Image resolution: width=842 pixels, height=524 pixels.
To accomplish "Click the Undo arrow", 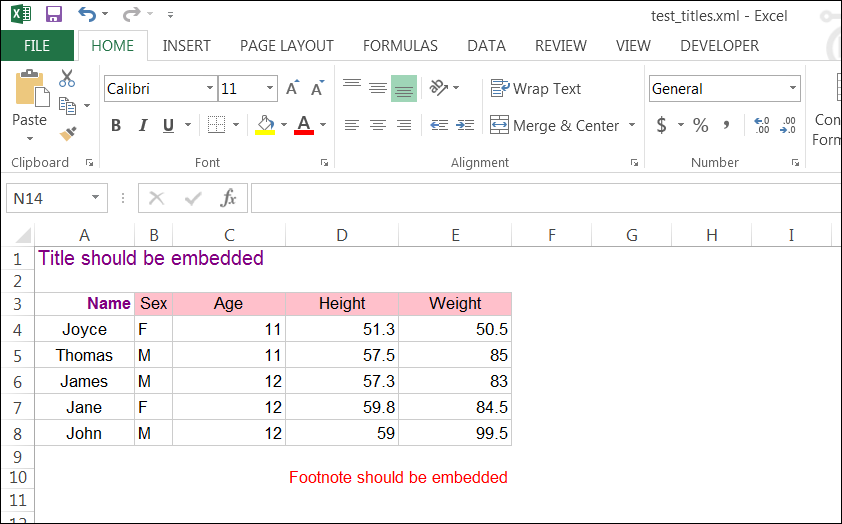I will [x=86, y=15].
